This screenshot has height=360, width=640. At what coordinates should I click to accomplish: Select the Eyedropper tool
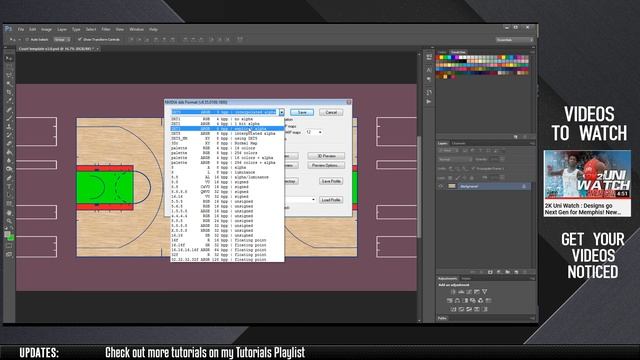9,101
